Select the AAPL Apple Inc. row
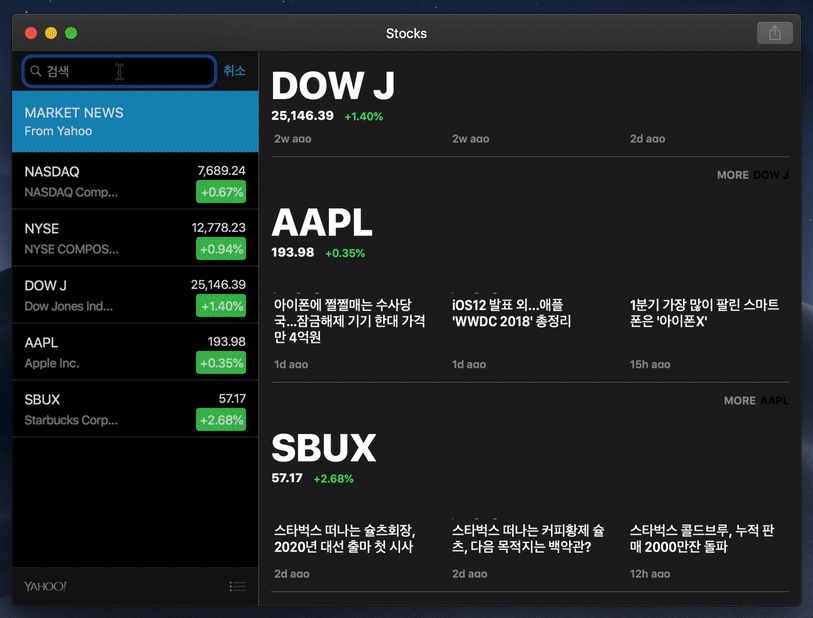 (x=135, y=352)
